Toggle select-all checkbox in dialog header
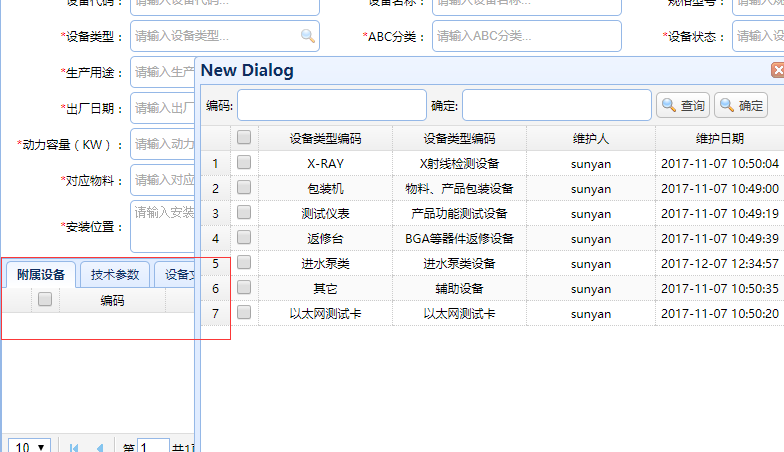Viewport: 784px width, 452px height. (244, 138)
